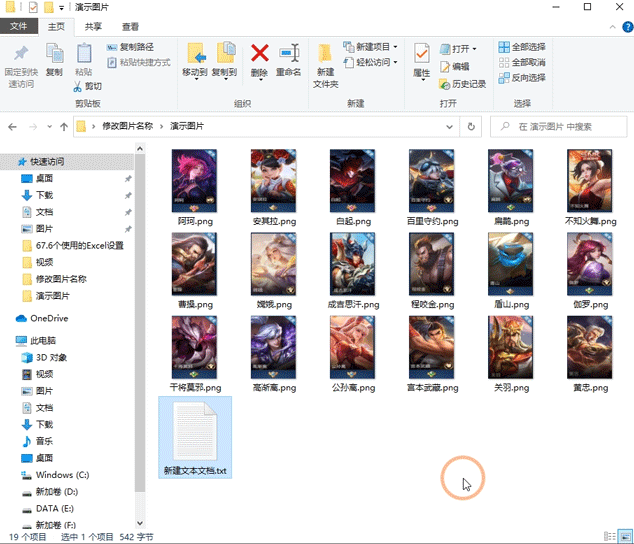Click Copy Path (复制路径)
This screenshot has height=544, width=634.
pyautogui.click(x=130, y=47)
